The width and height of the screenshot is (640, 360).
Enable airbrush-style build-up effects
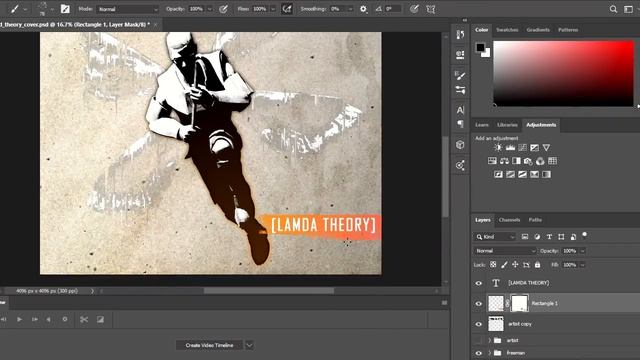[x=287, y=9]
